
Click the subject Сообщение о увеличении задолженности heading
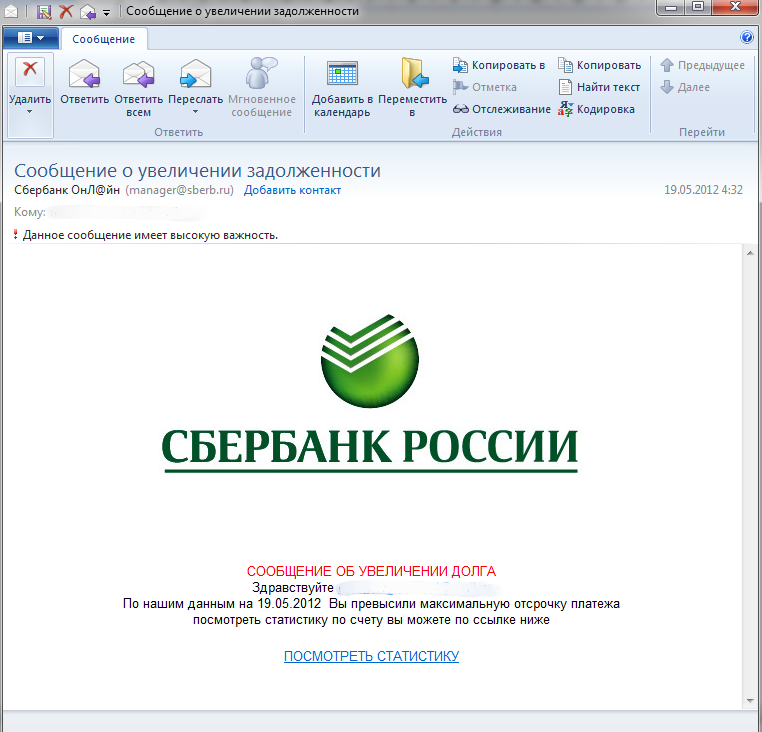point(197,171)
